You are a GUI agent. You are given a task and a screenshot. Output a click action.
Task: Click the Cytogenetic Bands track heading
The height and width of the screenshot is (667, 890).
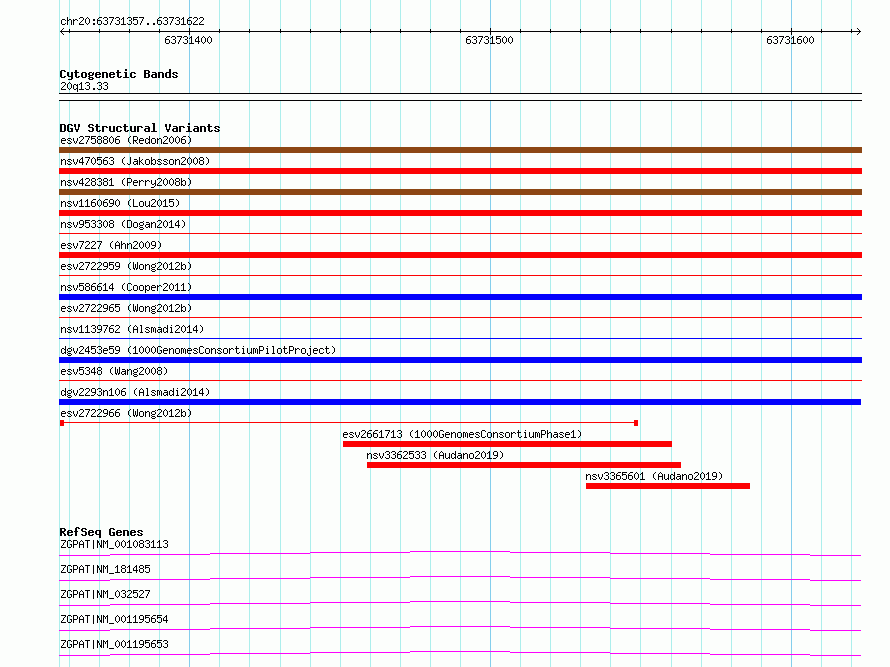coord(119,74)
